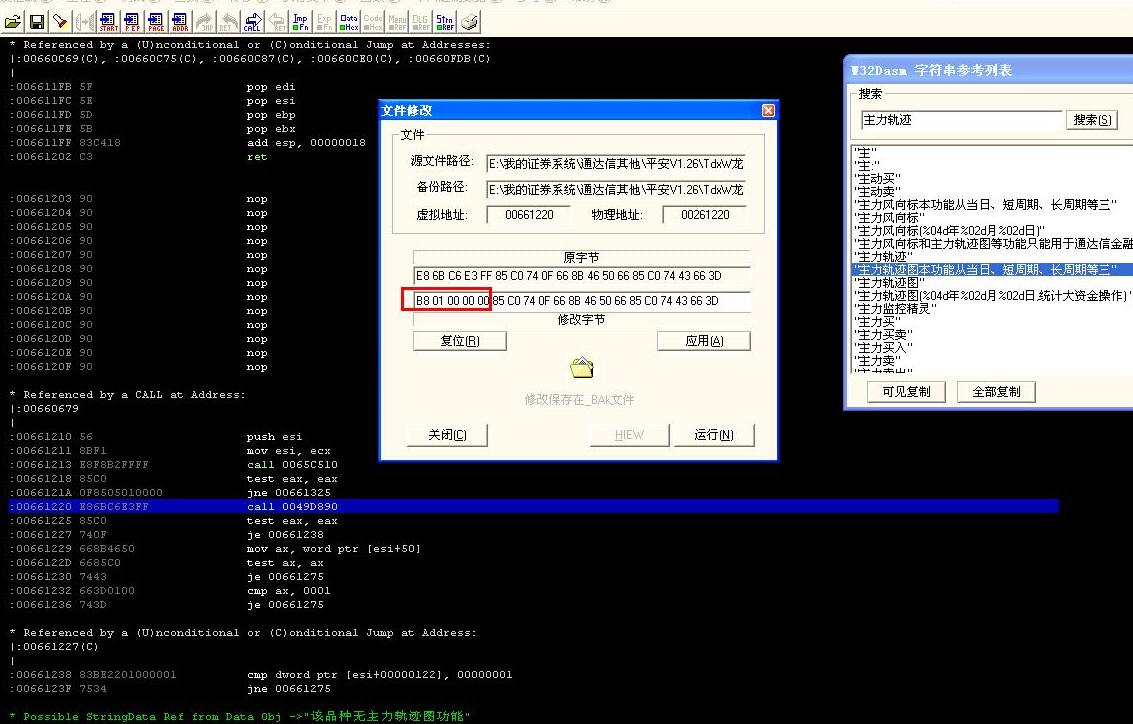Open Imported Functions (Imp Fn) list
Image resolution: width=1133 pixels, height=724 pixels.
click(x=300, y=21)
